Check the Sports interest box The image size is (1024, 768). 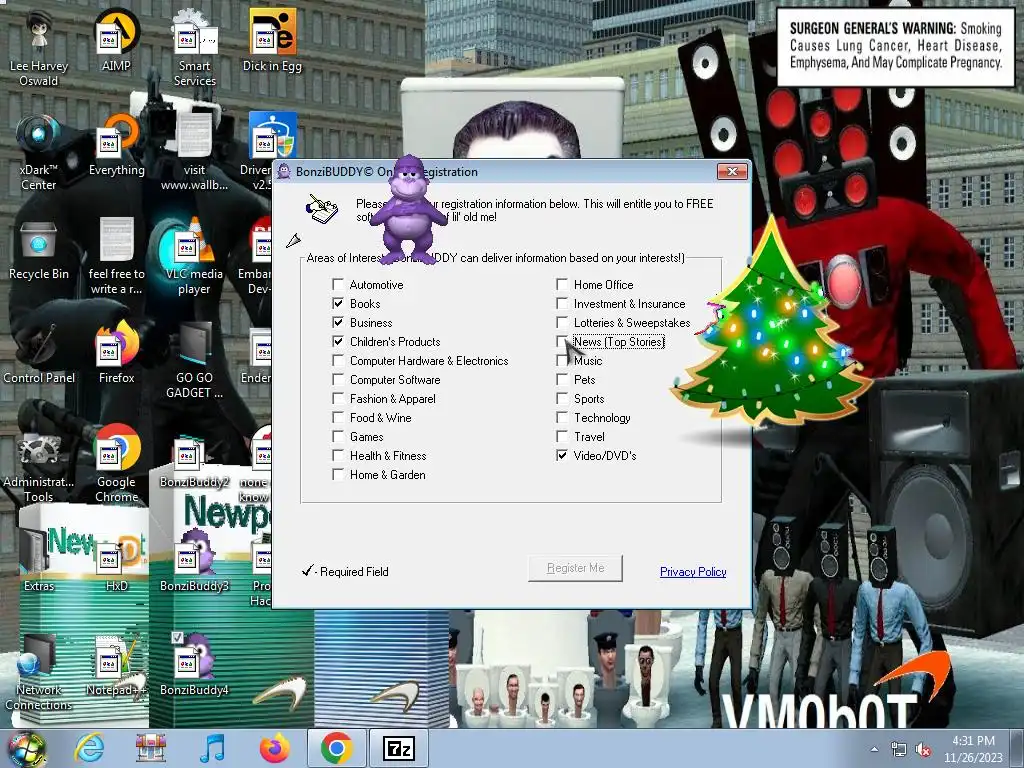(x=562, y=398)
